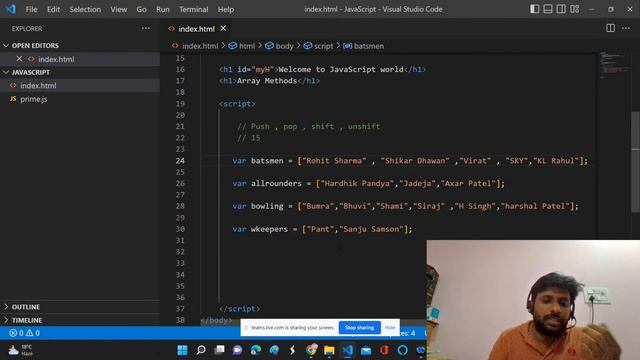
Task: Click html breadcrumb segment
Action: point(247,46)
